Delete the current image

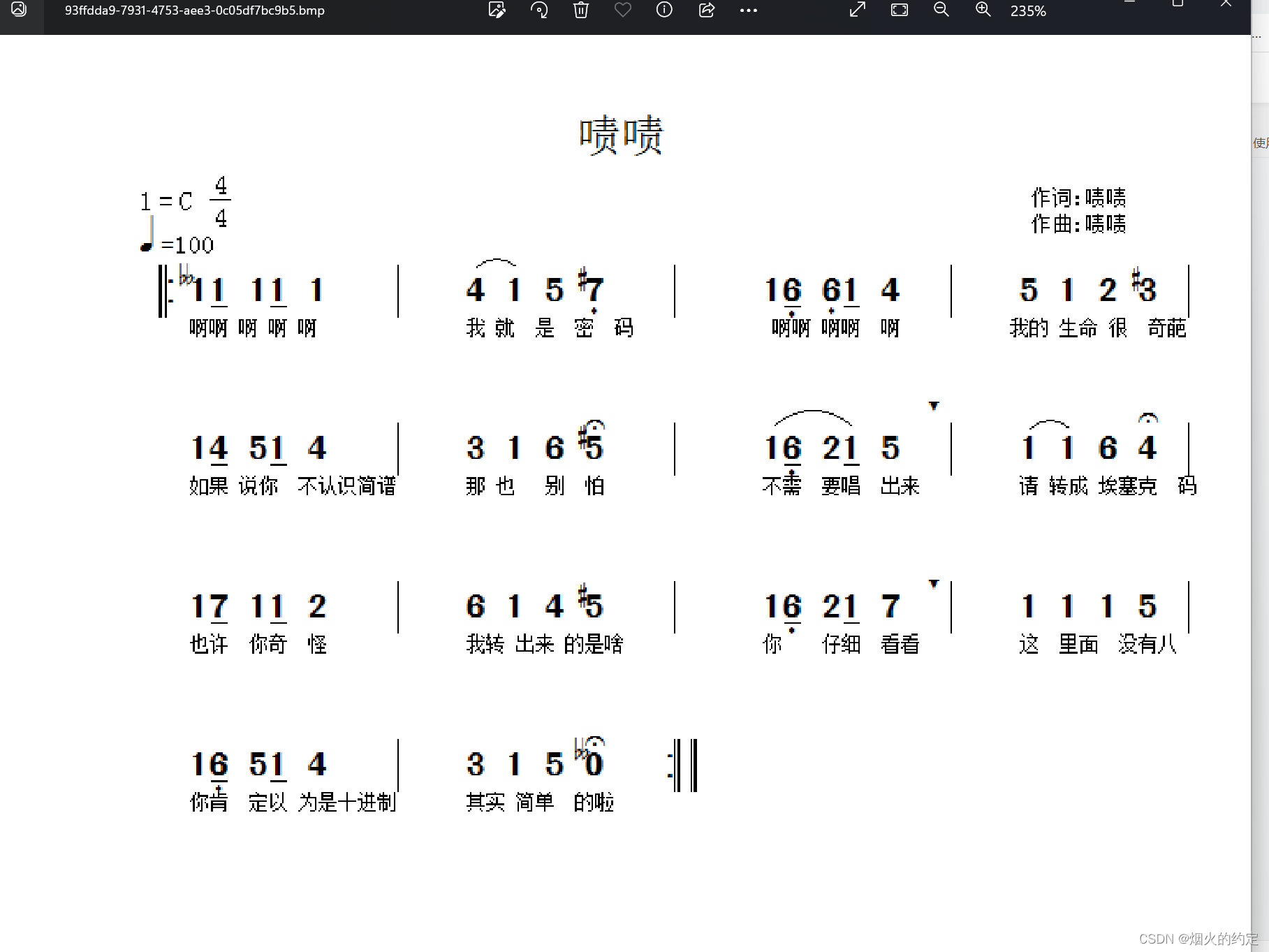(580, 10)
